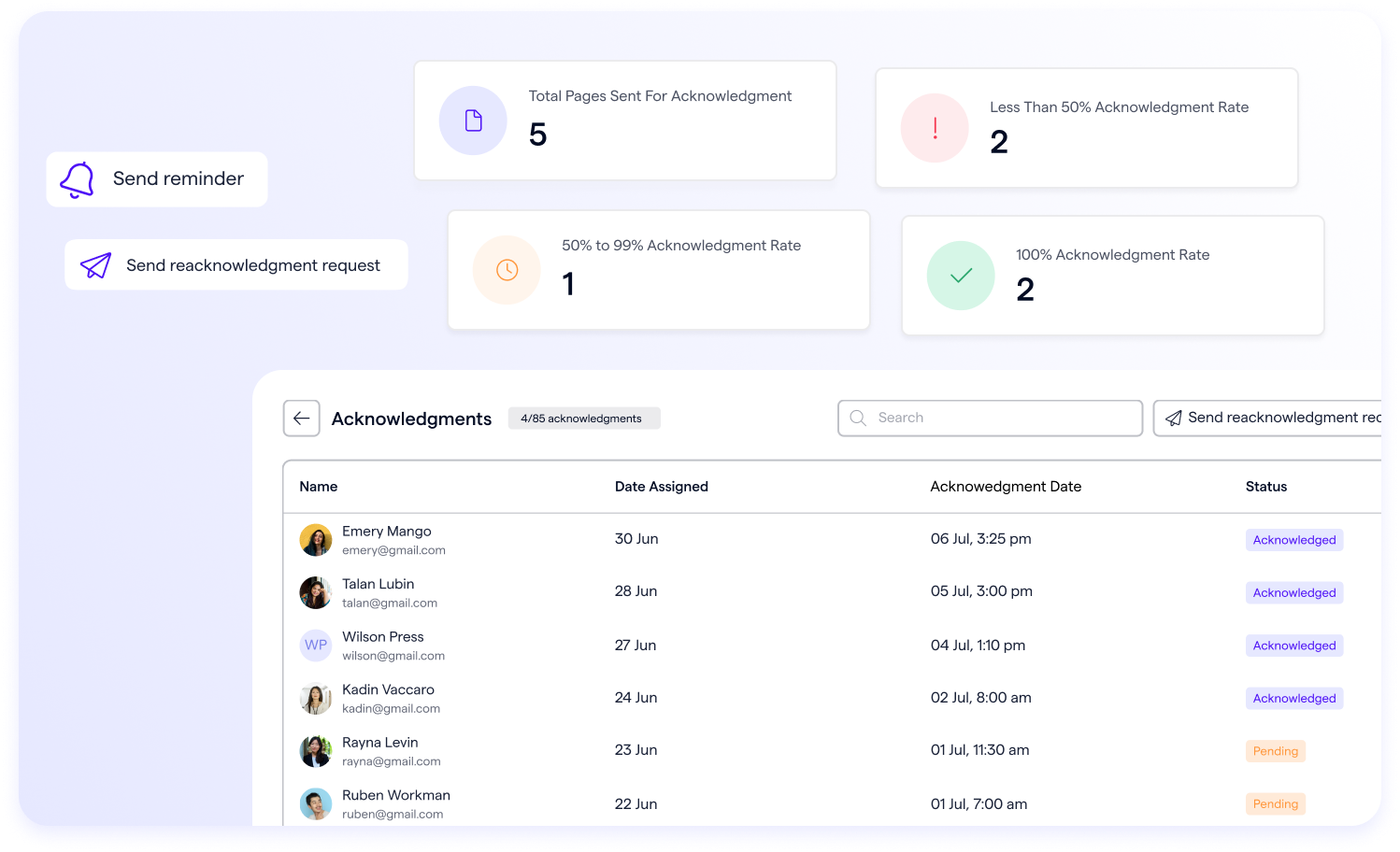Image resolution: width=1400 pixels, height=852 pixels.
Task: Select Rayna Levin's Pending status badge
Action: (1275, 751)
